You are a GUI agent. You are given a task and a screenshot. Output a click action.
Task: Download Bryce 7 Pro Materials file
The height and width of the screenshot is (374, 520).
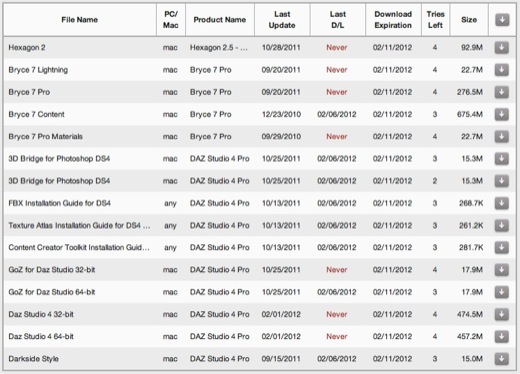click(502, 137)
